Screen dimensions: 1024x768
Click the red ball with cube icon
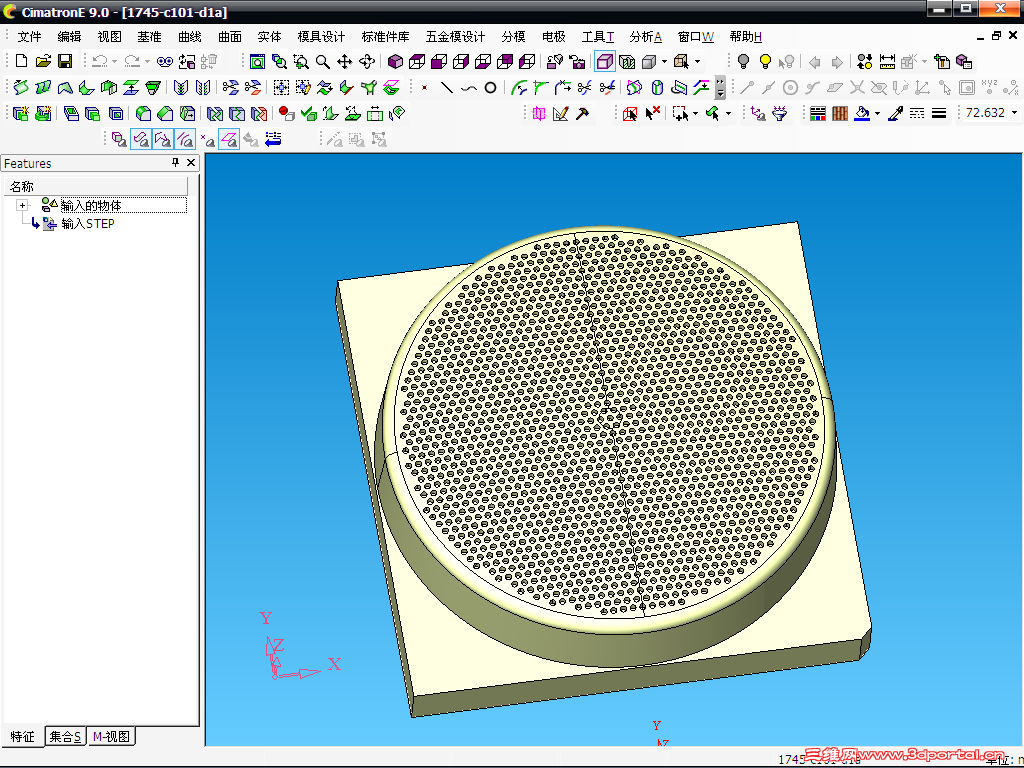coord(286,114)
